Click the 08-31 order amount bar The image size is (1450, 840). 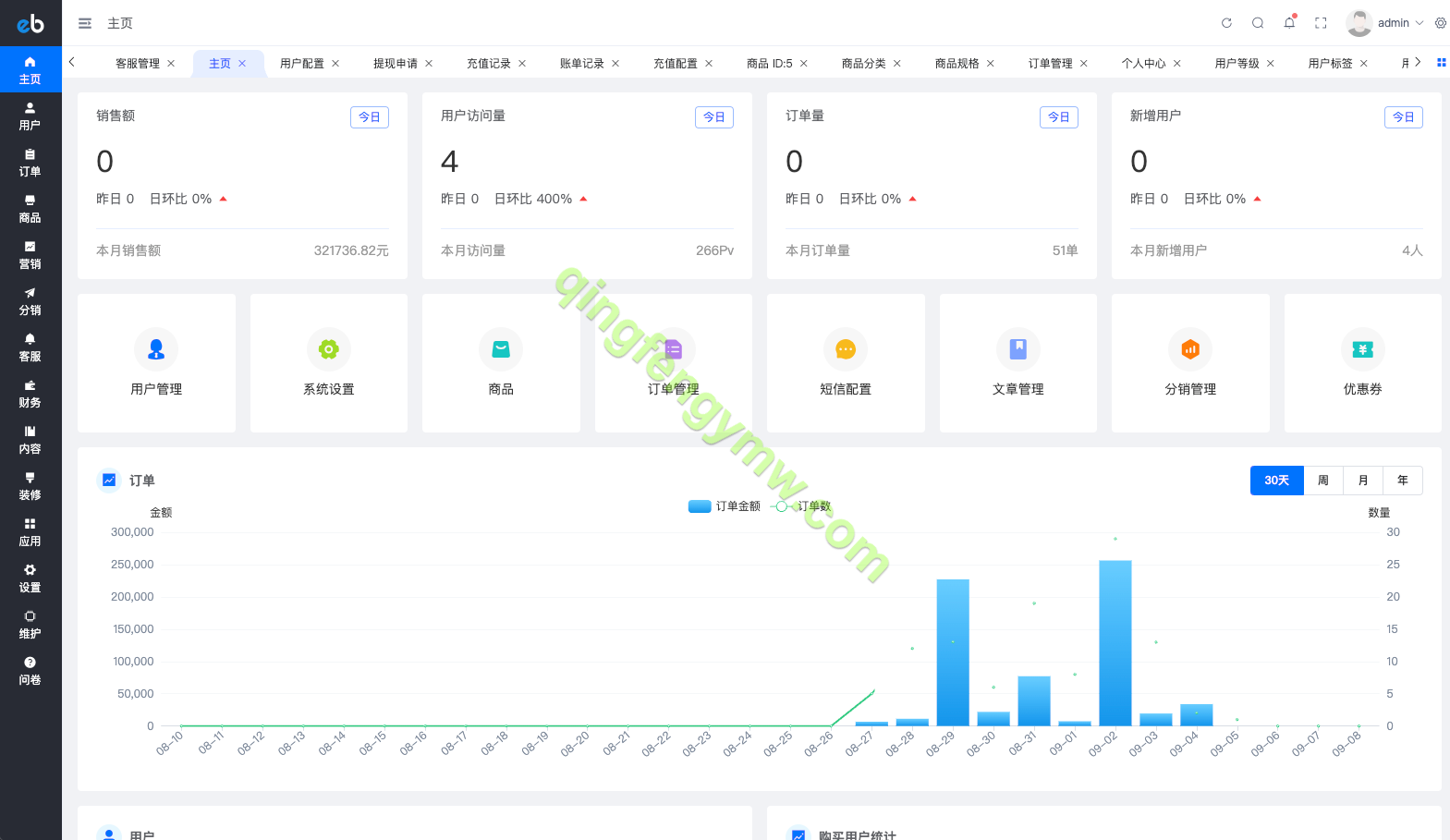click(x=1034, y=701)
